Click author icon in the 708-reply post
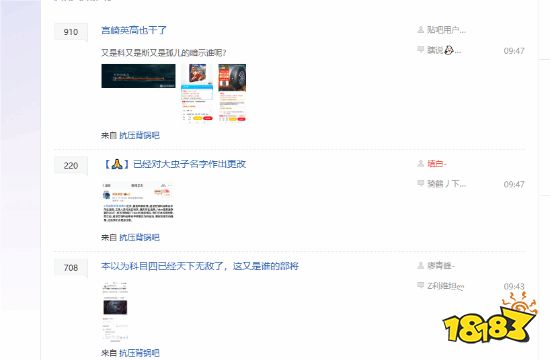 (x=421, y=266)
